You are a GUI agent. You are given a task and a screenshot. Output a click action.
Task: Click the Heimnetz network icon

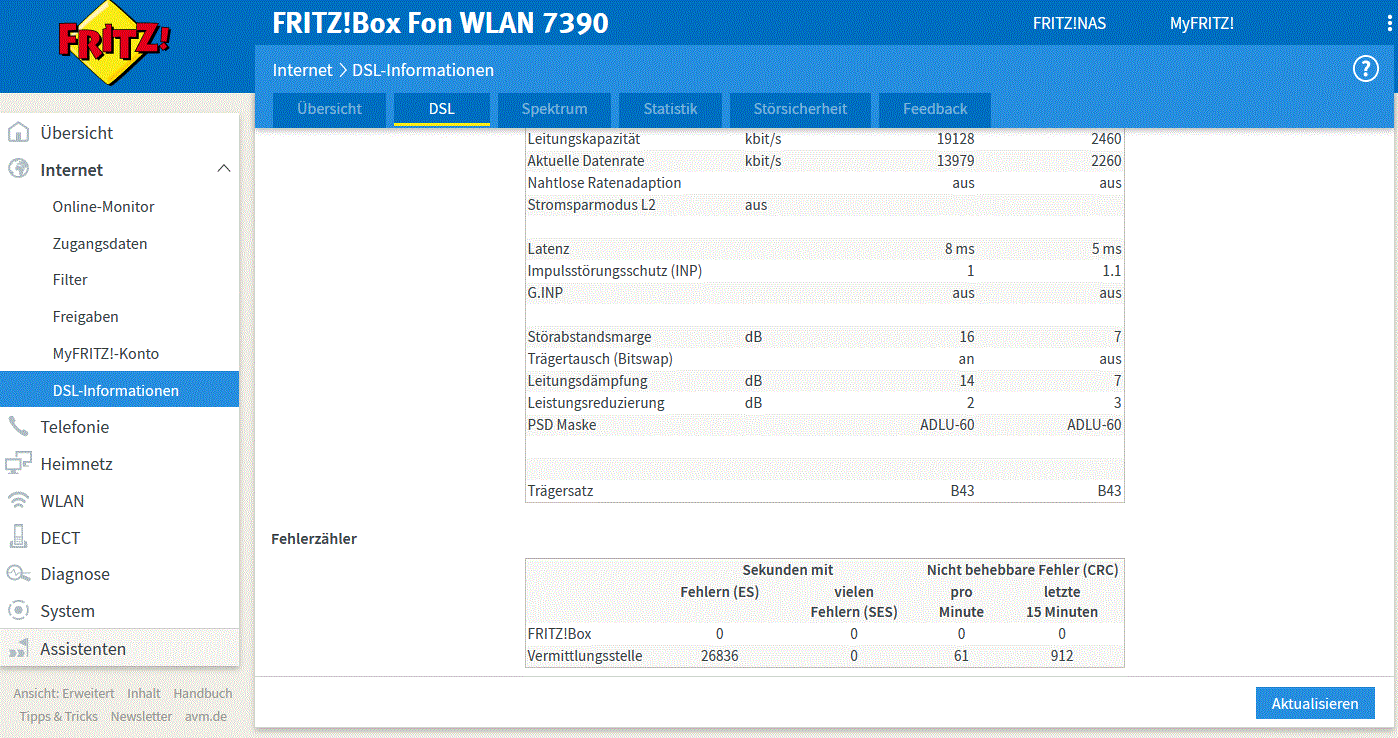(18, 463)
